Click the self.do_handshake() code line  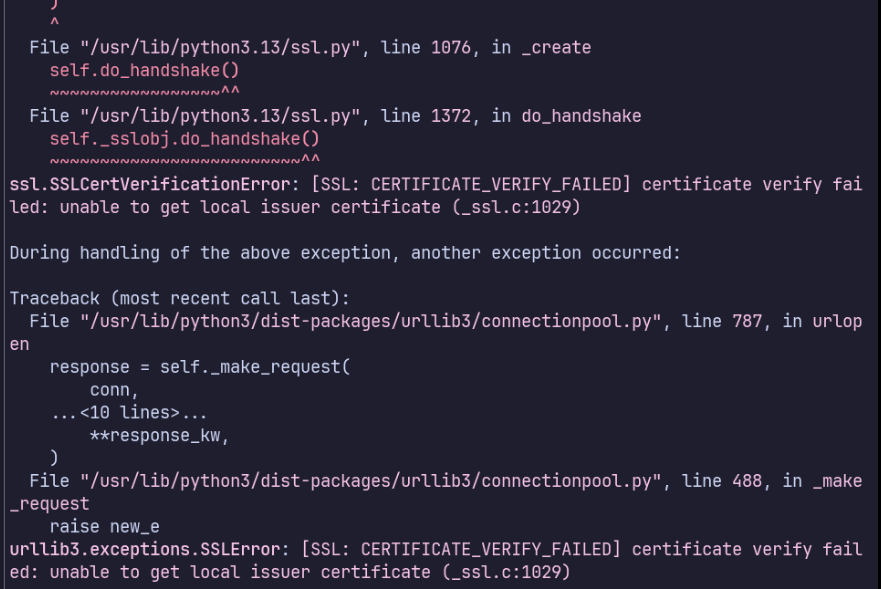pyautogui.click(x=144, y=71)
